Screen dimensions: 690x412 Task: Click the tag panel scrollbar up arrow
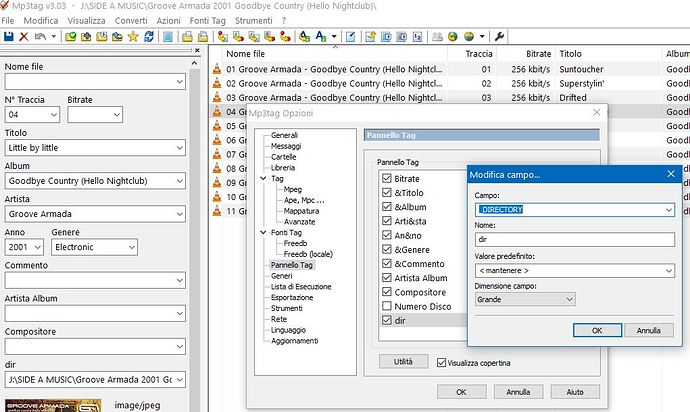click(x=194, y=64)
